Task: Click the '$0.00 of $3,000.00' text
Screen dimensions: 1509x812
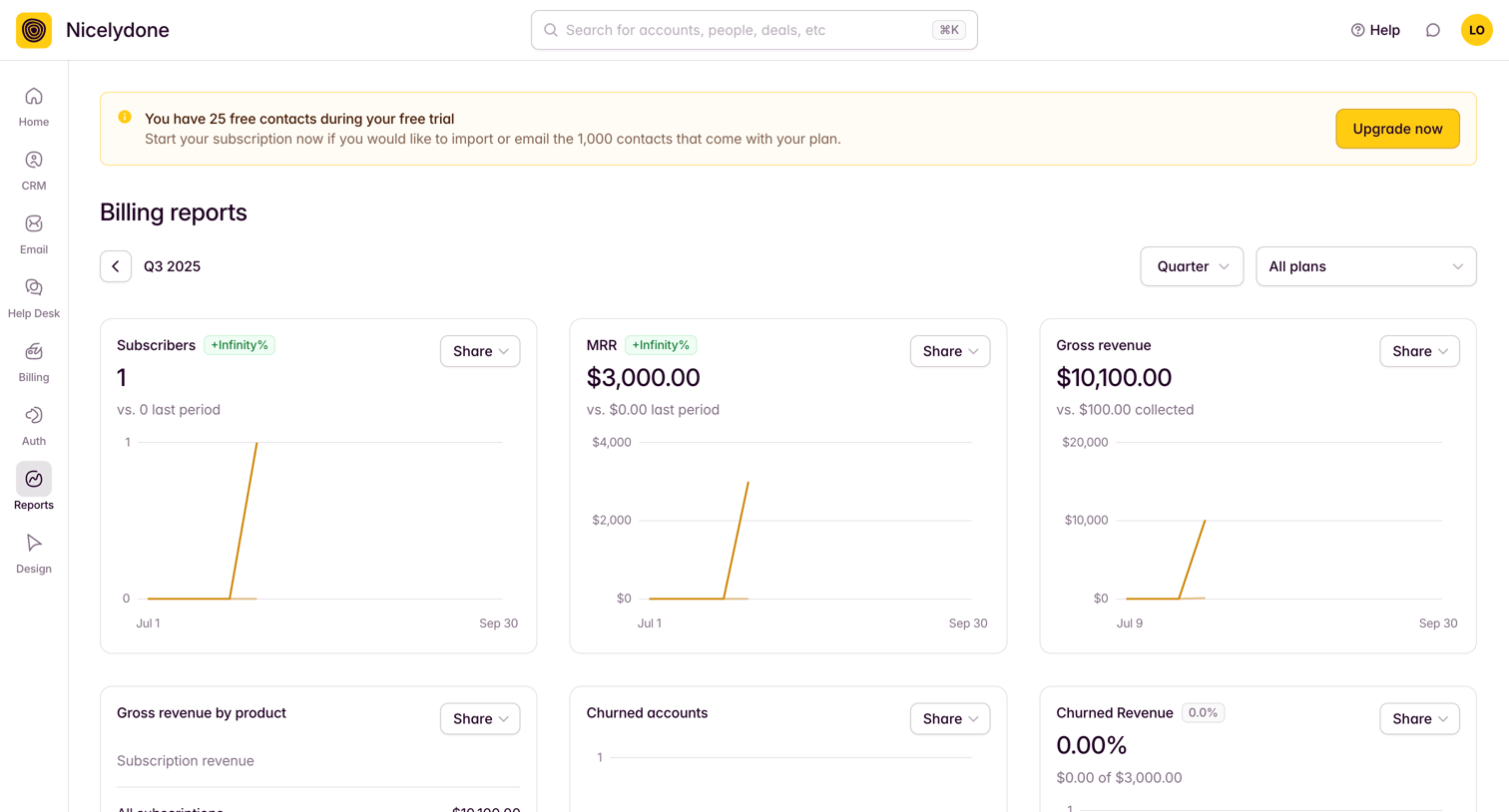Action: click(x=1119, y=778)
